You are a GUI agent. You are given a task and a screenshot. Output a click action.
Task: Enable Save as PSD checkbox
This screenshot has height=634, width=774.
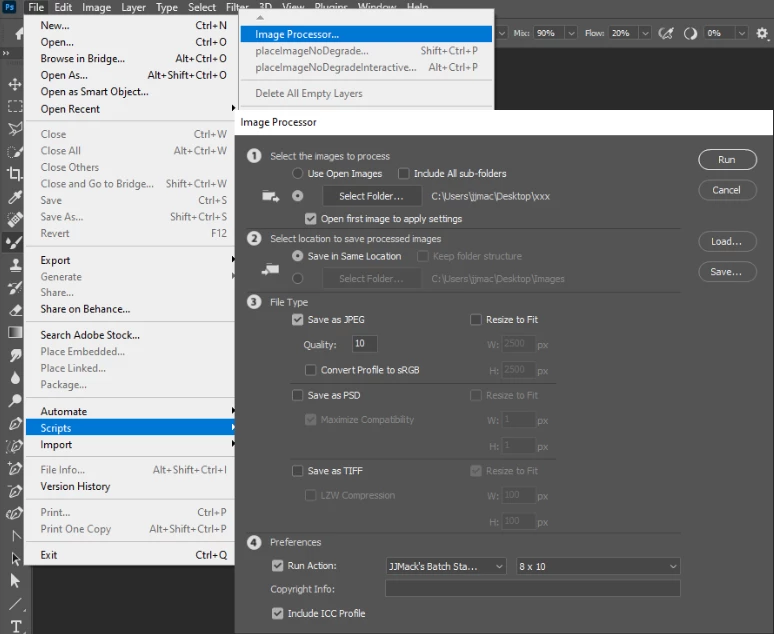point(297,395)
